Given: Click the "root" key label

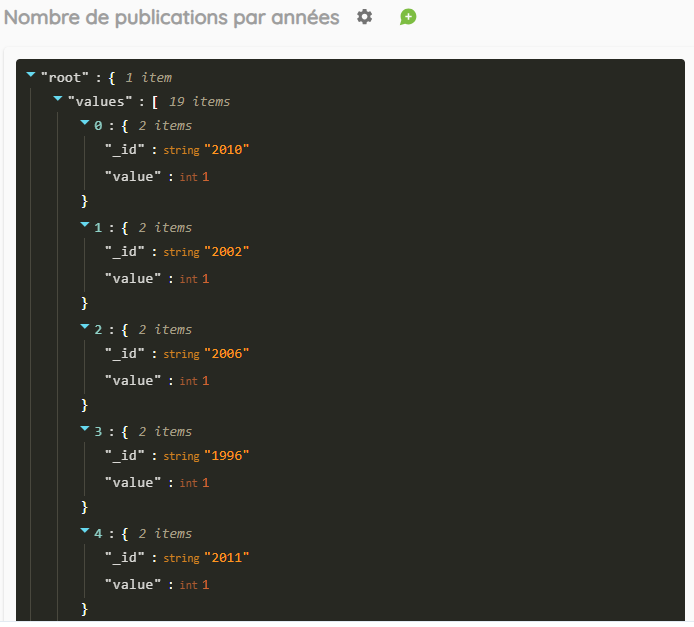Looking at the screenshot, I should (x=65, y=78).
